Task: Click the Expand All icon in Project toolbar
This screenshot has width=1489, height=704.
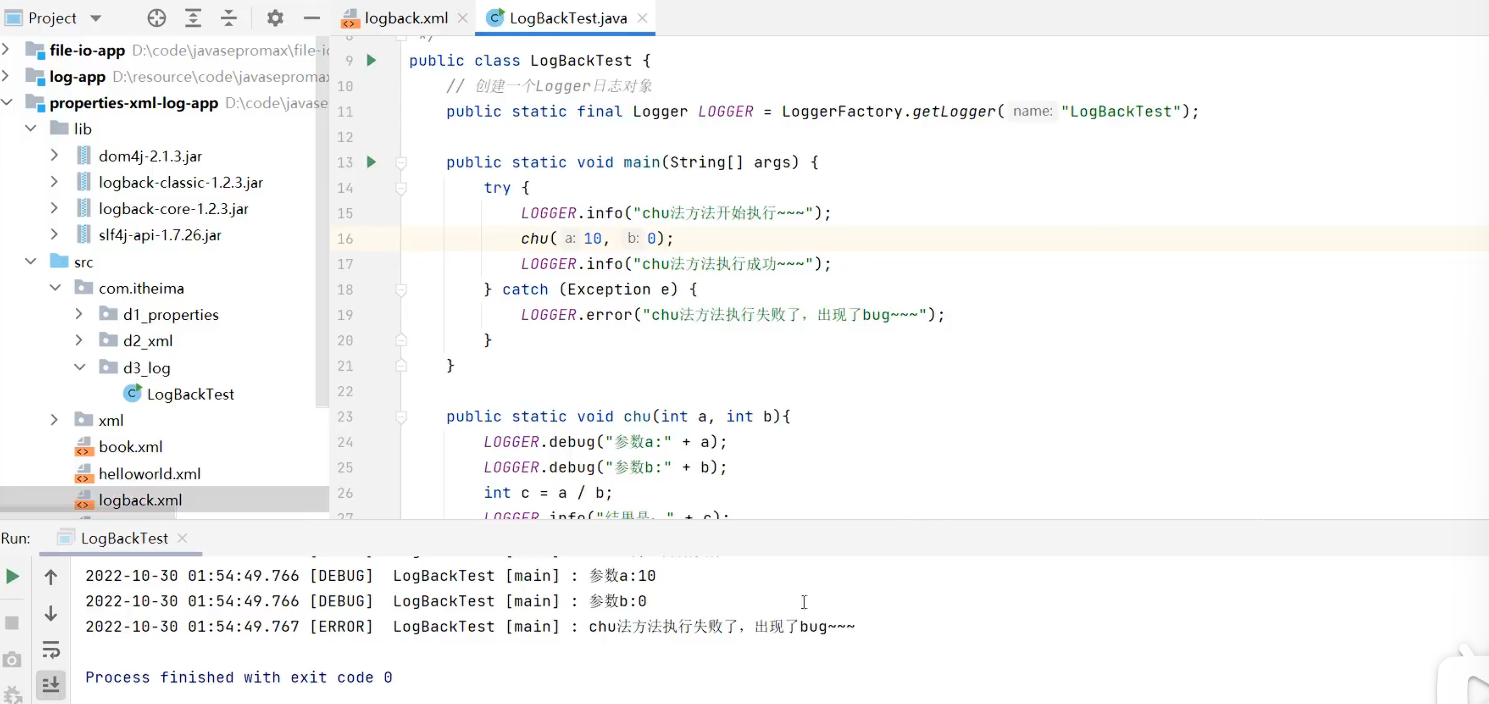Action: [x=193, y=18]
